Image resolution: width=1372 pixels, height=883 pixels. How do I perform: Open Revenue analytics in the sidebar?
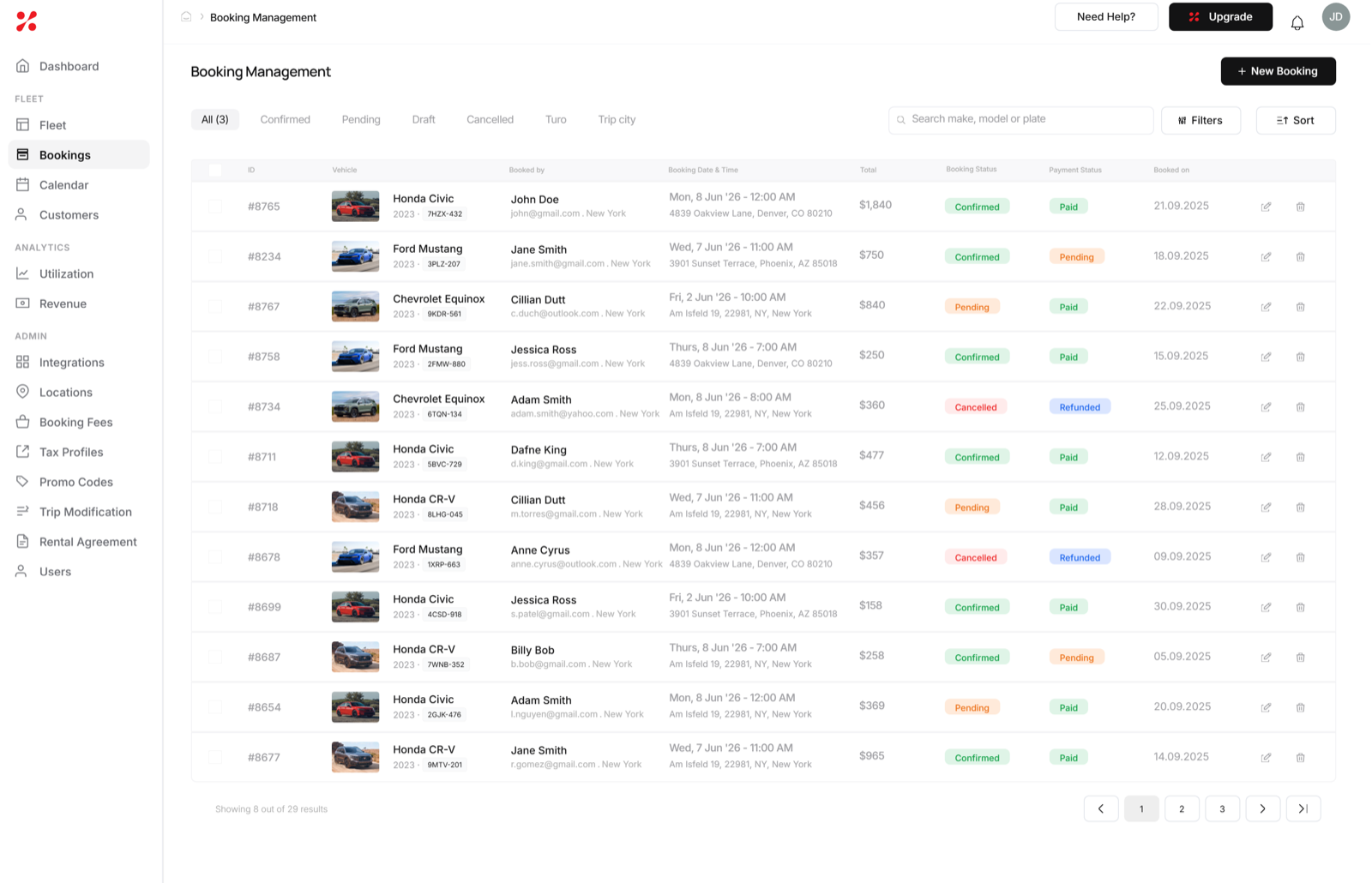point(78,303)
